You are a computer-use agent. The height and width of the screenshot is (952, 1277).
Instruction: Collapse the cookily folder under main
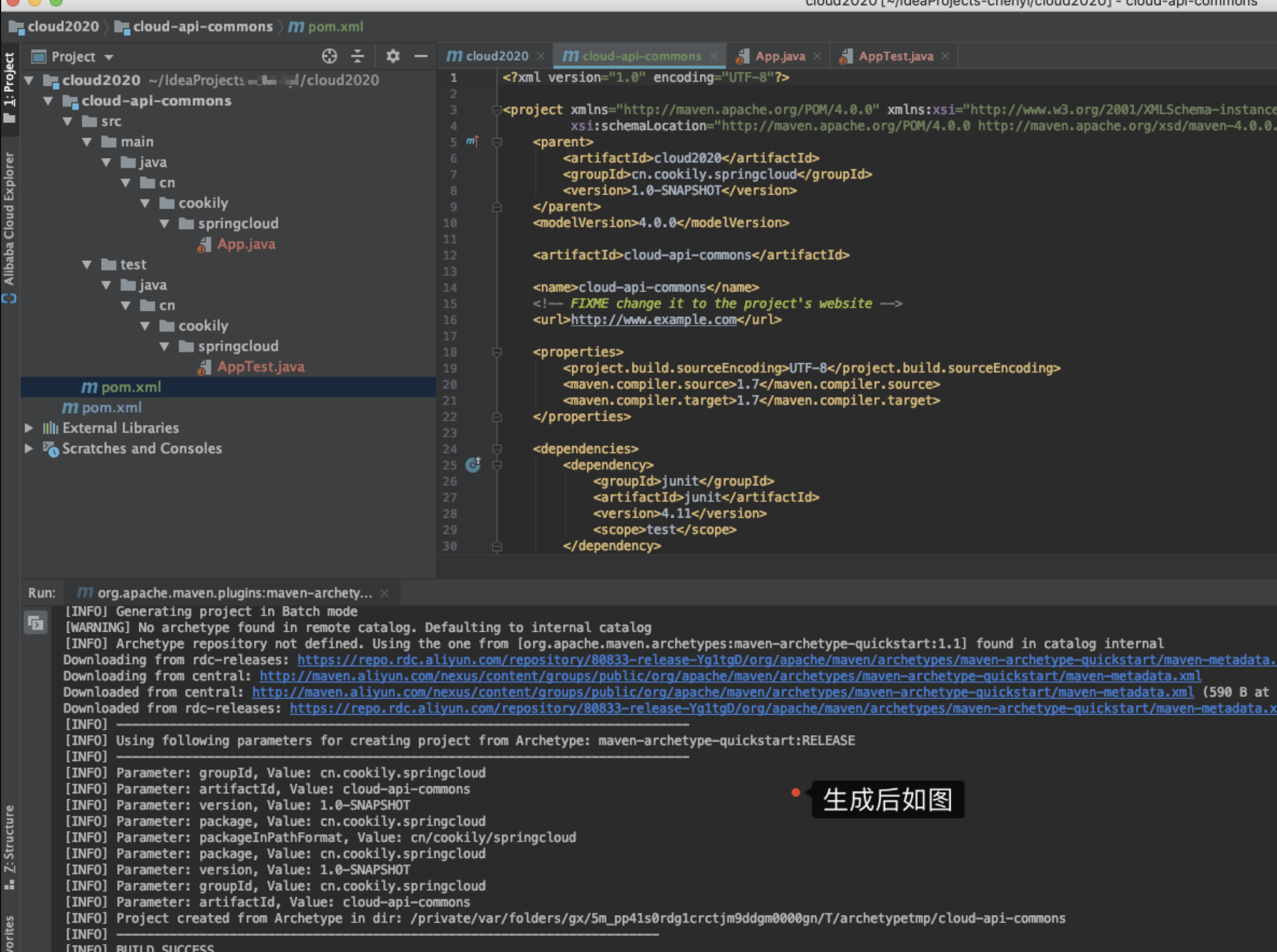pyautogui.click(x=146, y=203)
